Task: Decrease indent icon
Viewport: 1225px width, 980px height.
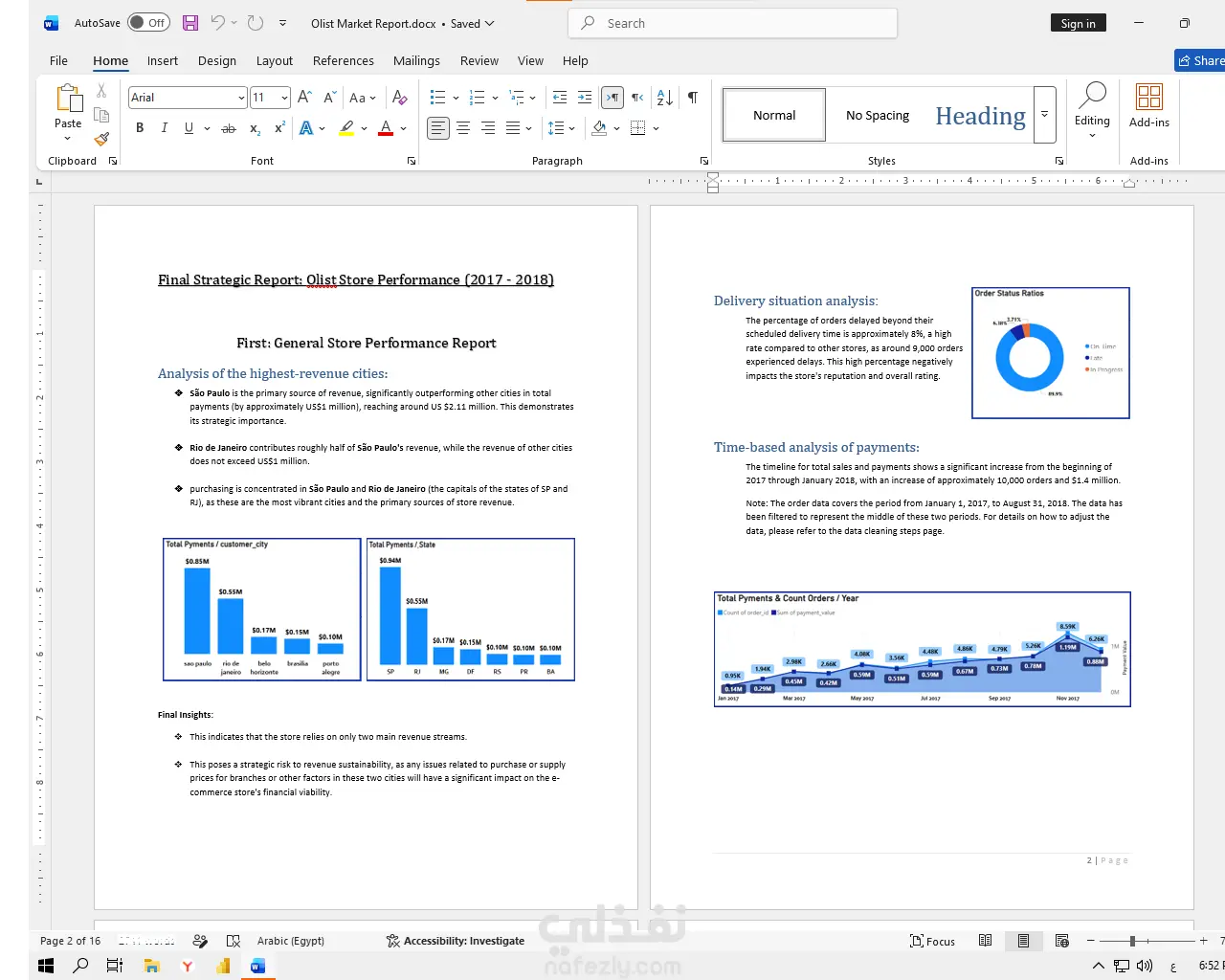Action: tap(560, 97)
